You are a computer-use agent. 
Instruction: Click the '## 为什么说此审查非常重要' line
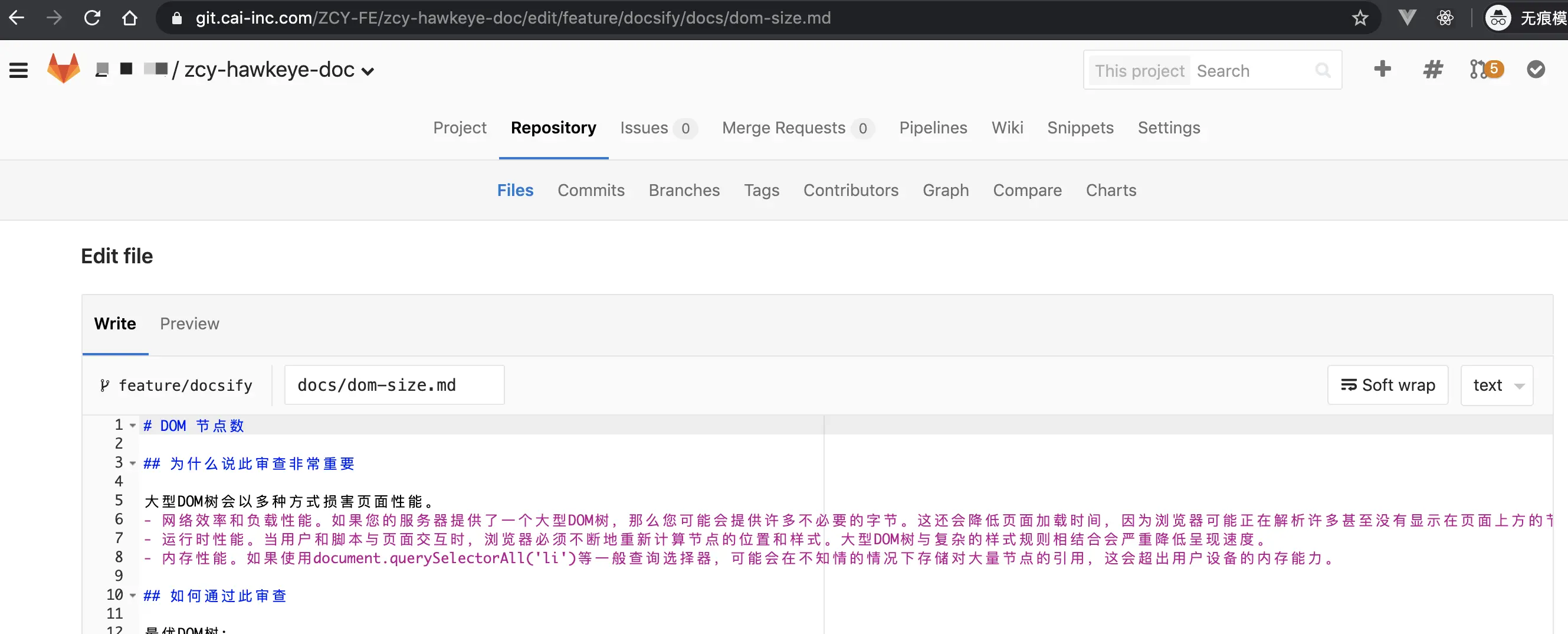pos(249,463)
